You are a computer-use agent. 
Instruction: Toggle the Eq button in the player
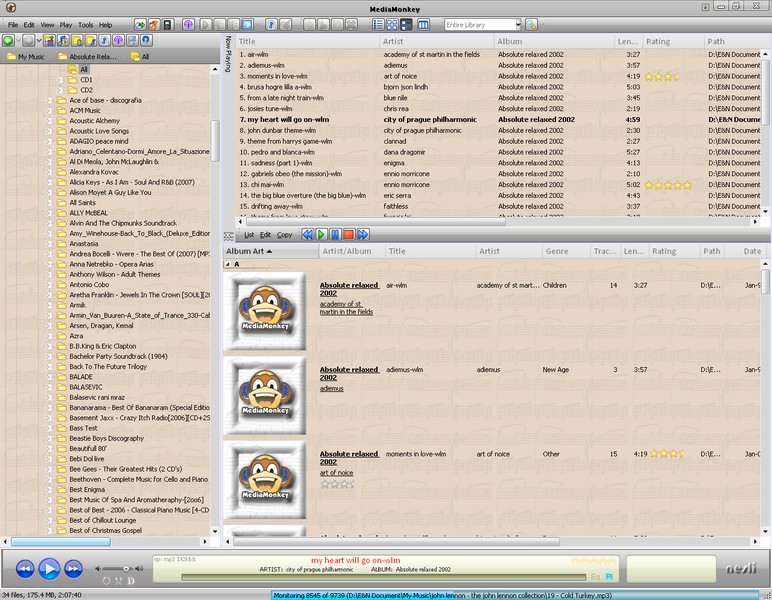point(595,576)
